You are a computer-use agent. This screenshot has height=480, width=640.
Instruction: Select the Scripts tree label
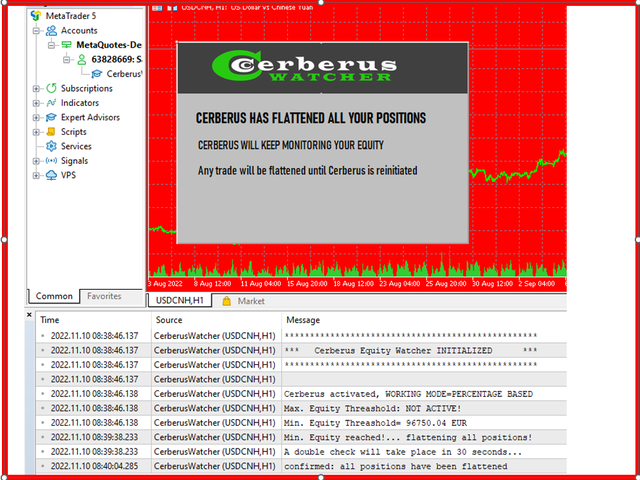[73, 132]
